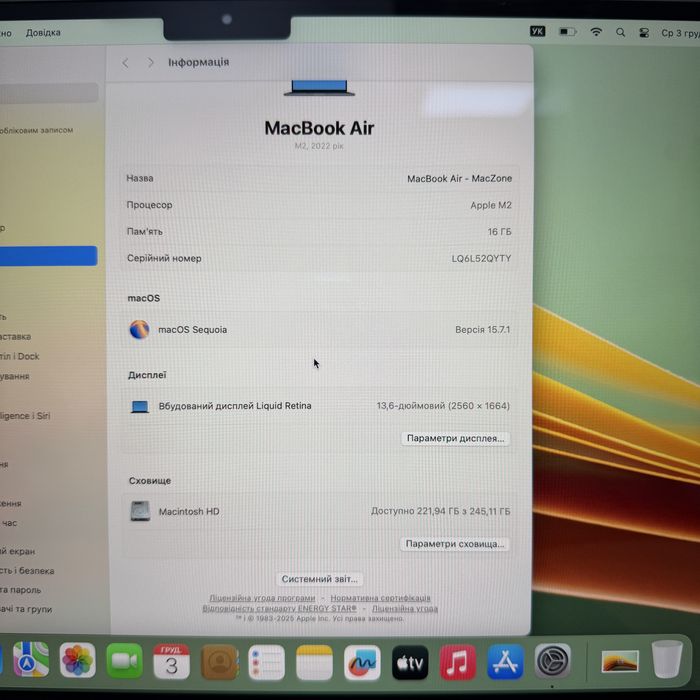Open the Довідка menu
This screenshot has height=700, width=700.
43,33
